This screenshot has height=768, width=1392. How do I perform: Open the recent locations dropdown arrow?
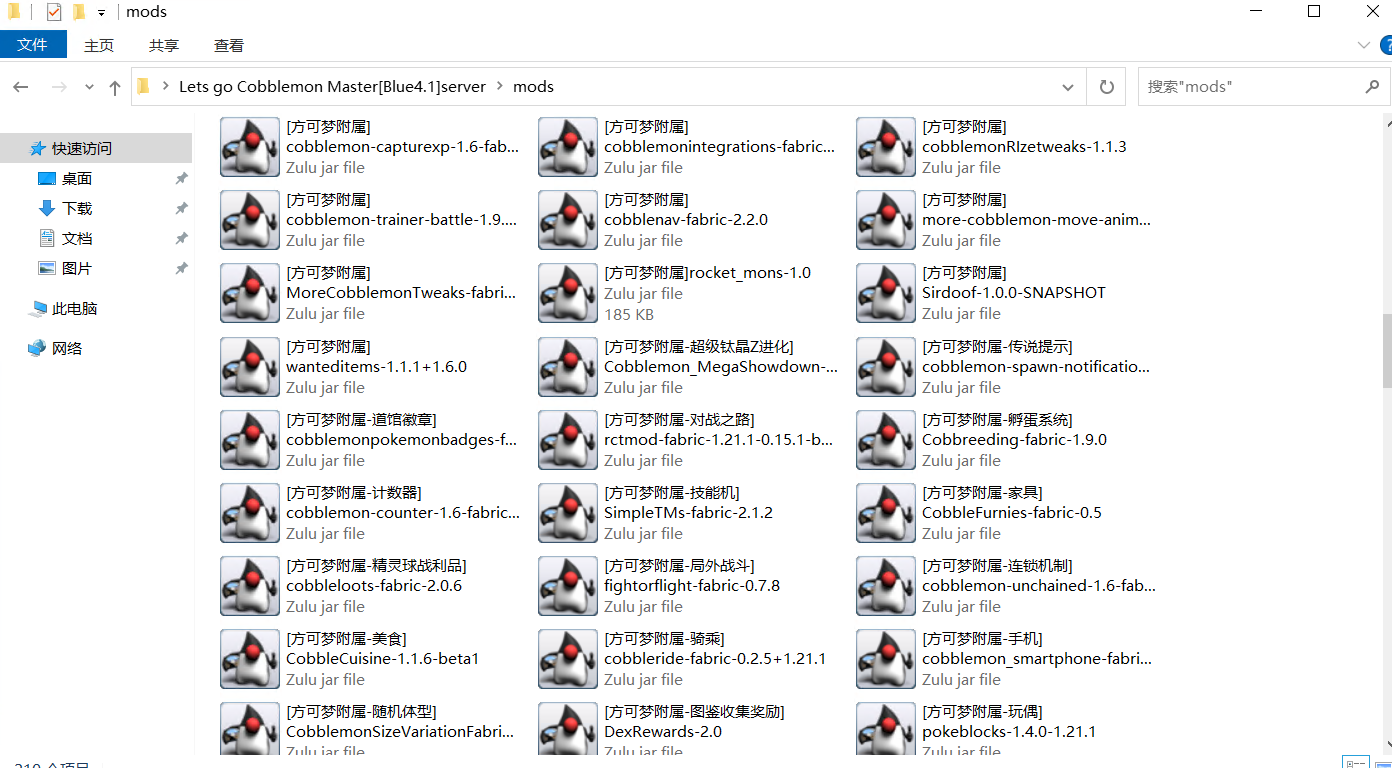tap(89, 87)
